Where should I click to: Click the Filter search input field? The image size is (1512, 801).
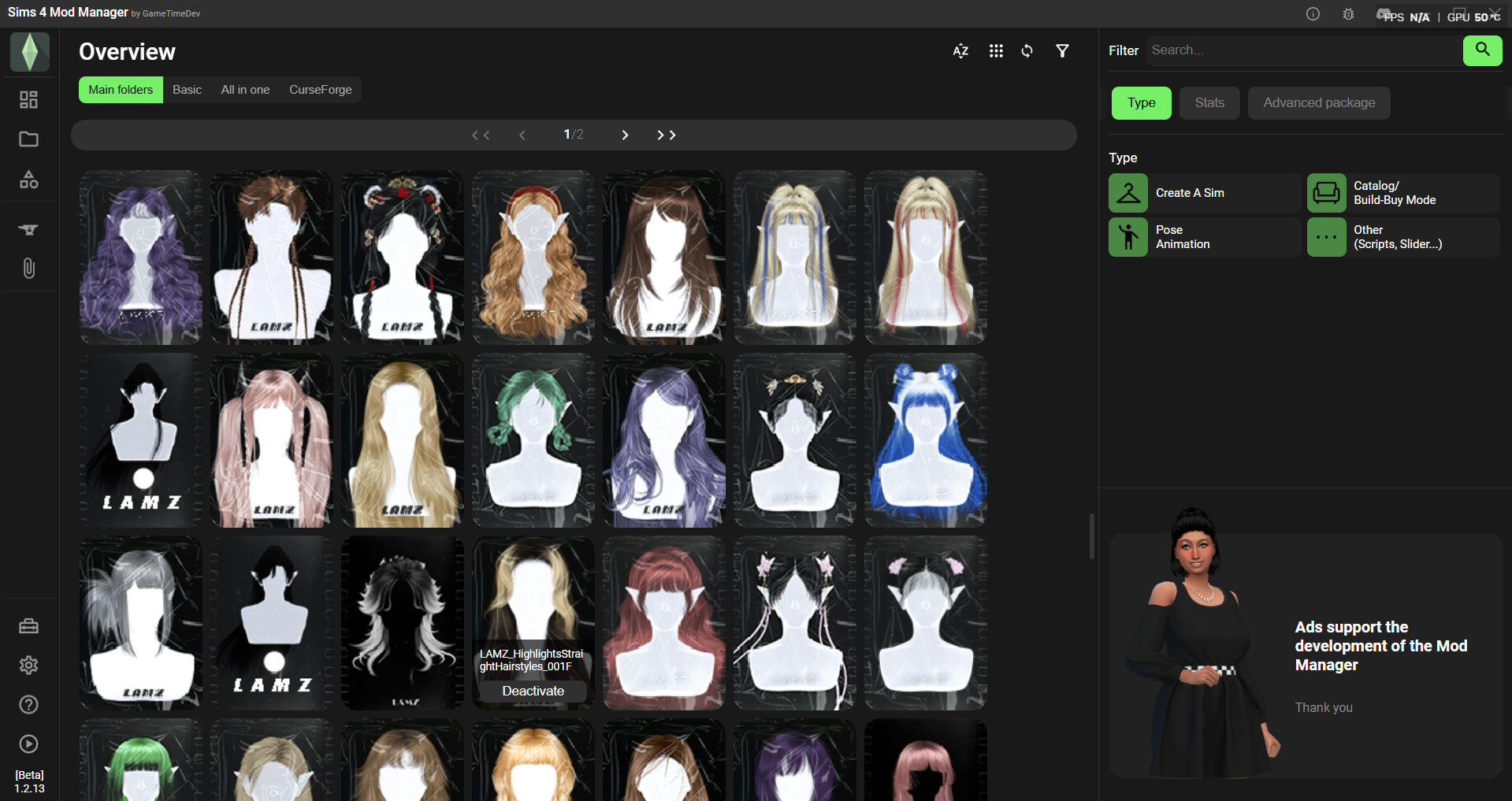coord(1304,50)
